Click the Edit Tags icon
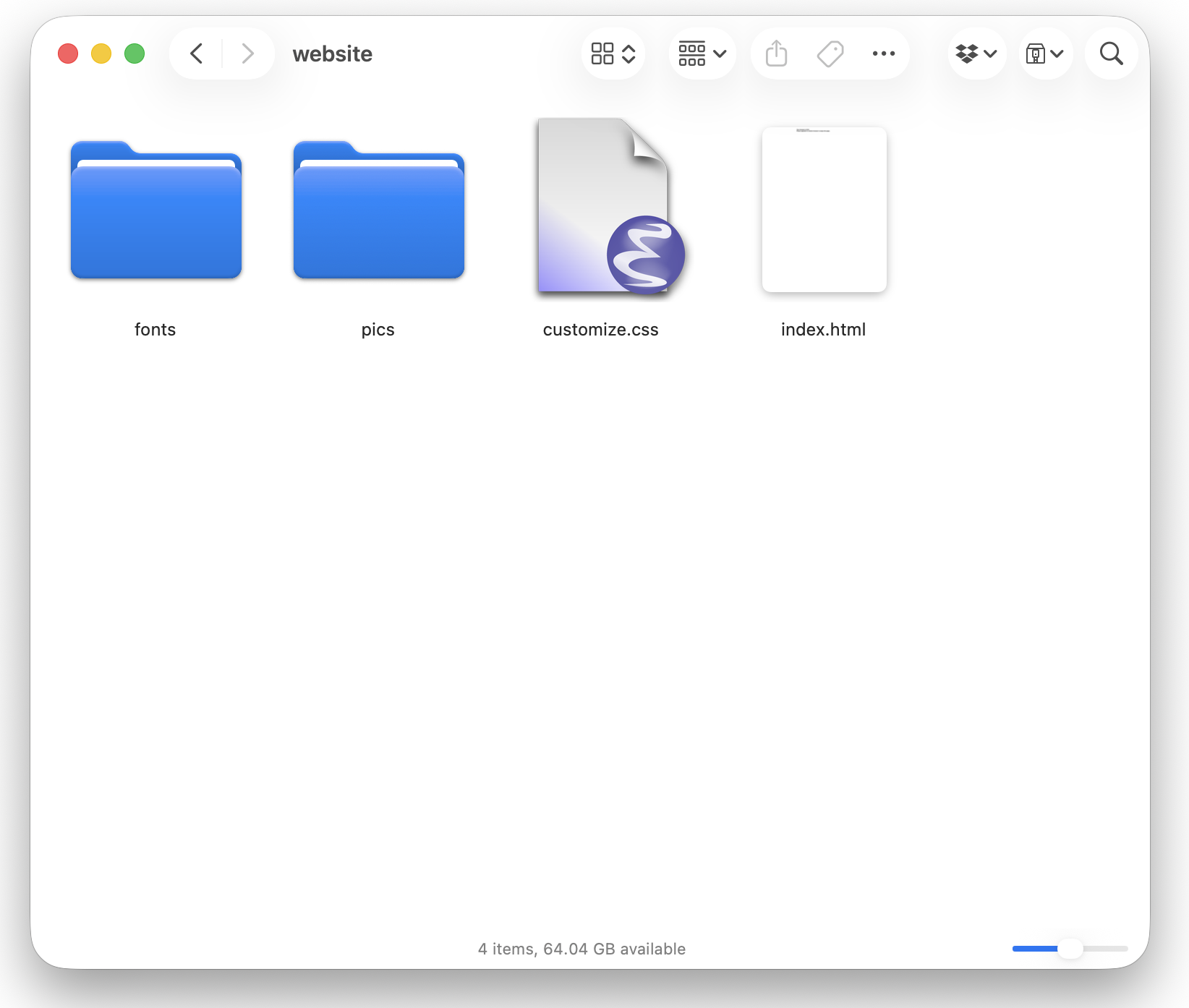The image size is (1189, 1008). pos(830,54)
